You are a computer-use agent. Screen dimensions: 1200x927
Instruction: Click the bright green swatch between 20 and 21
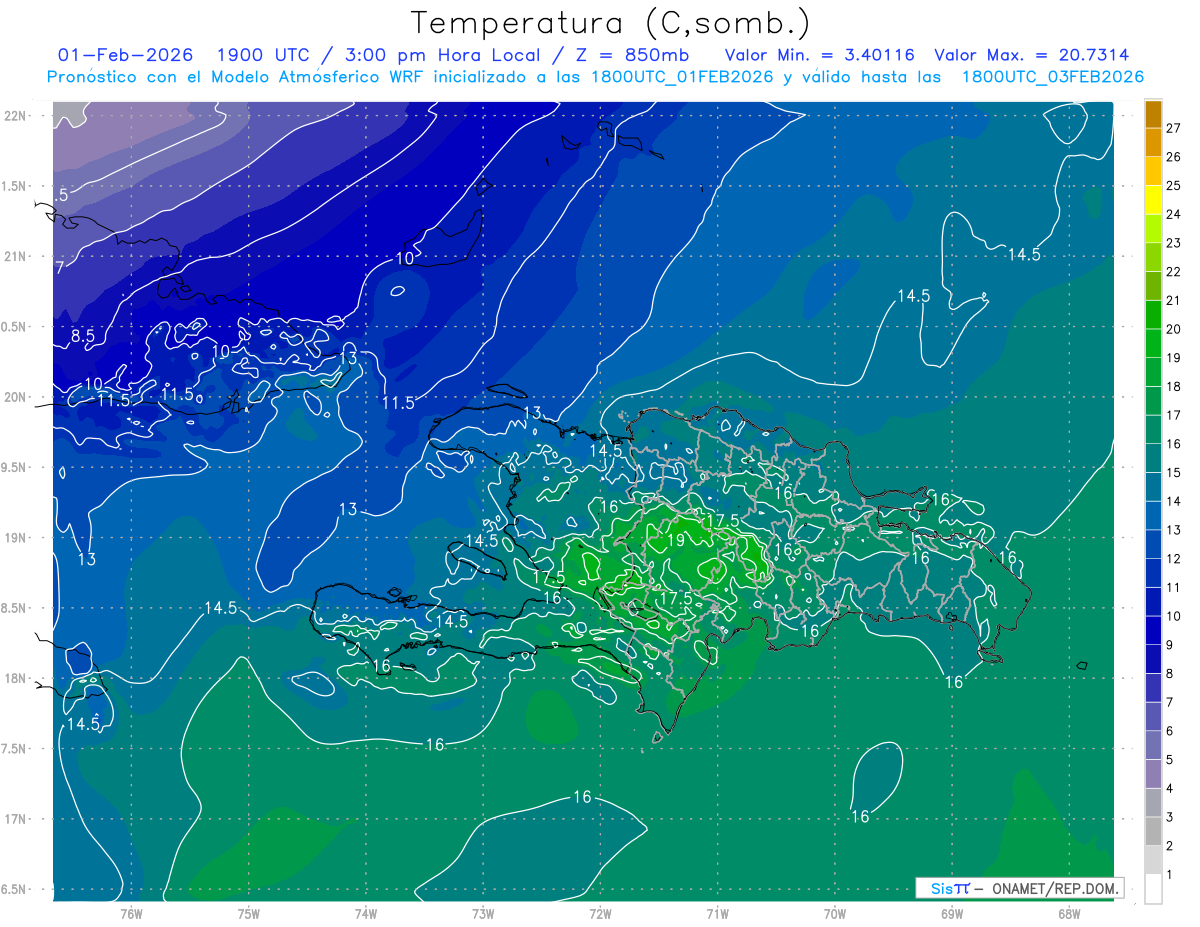(x=1153, y=314)
